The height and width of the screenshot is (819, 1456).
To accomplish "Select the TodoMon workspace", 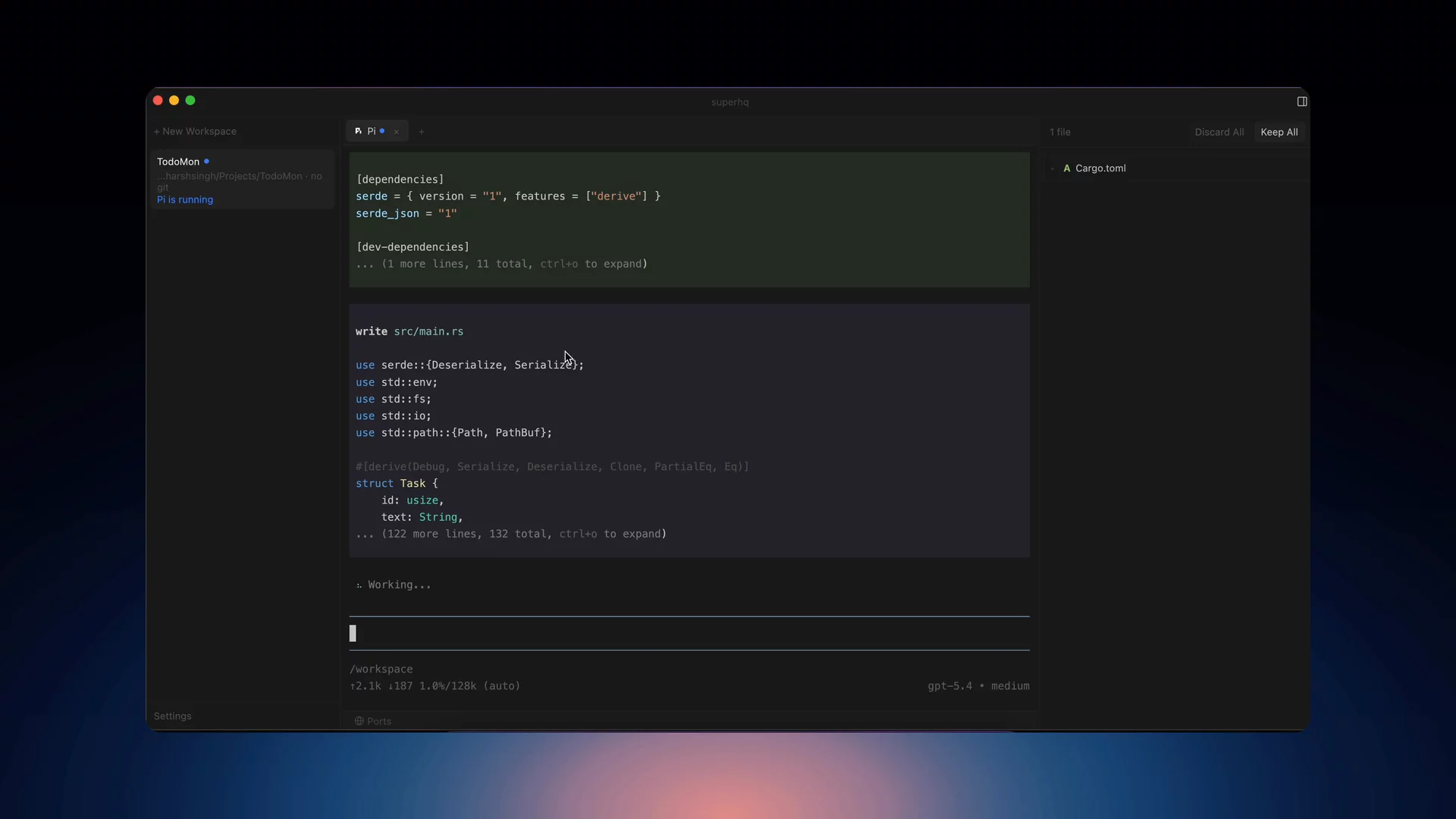I will click(240, 180).
